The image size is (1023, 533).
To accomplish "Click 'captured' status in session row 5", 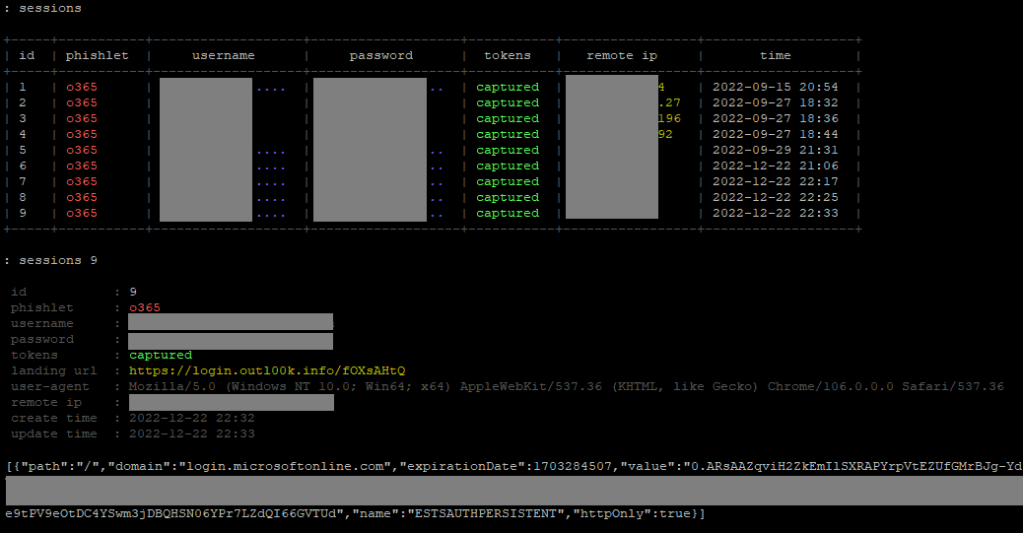I will pyautogui.click(x=507, y=150).
